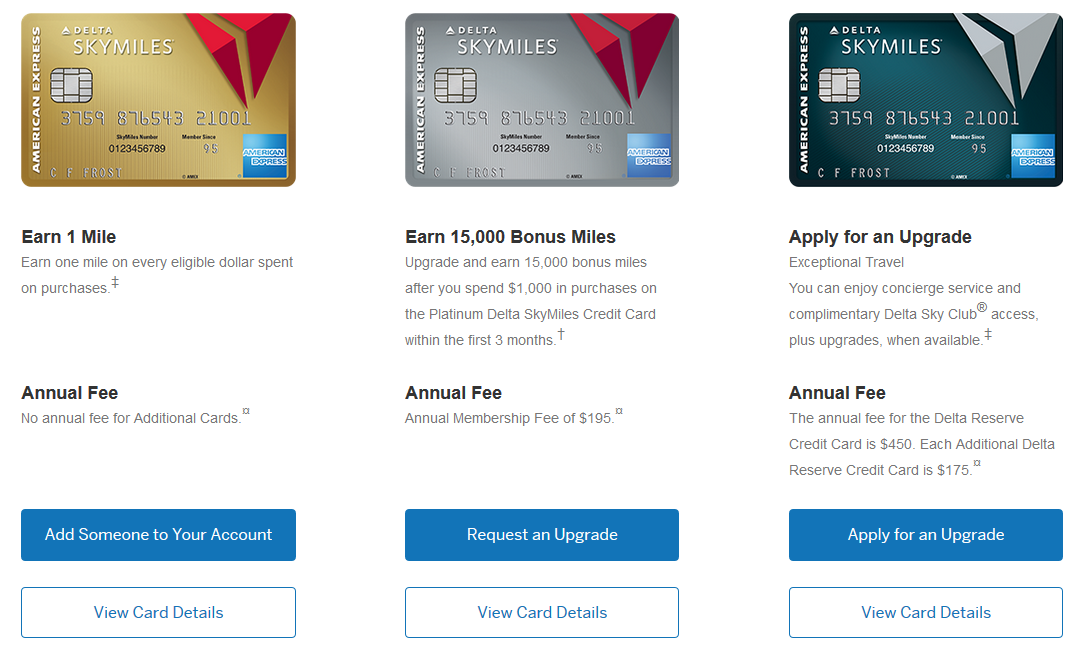Open View Card Details under the platinum card
Image resolution: width=1078 pixels, height=657 pixels.
point(542,612)
